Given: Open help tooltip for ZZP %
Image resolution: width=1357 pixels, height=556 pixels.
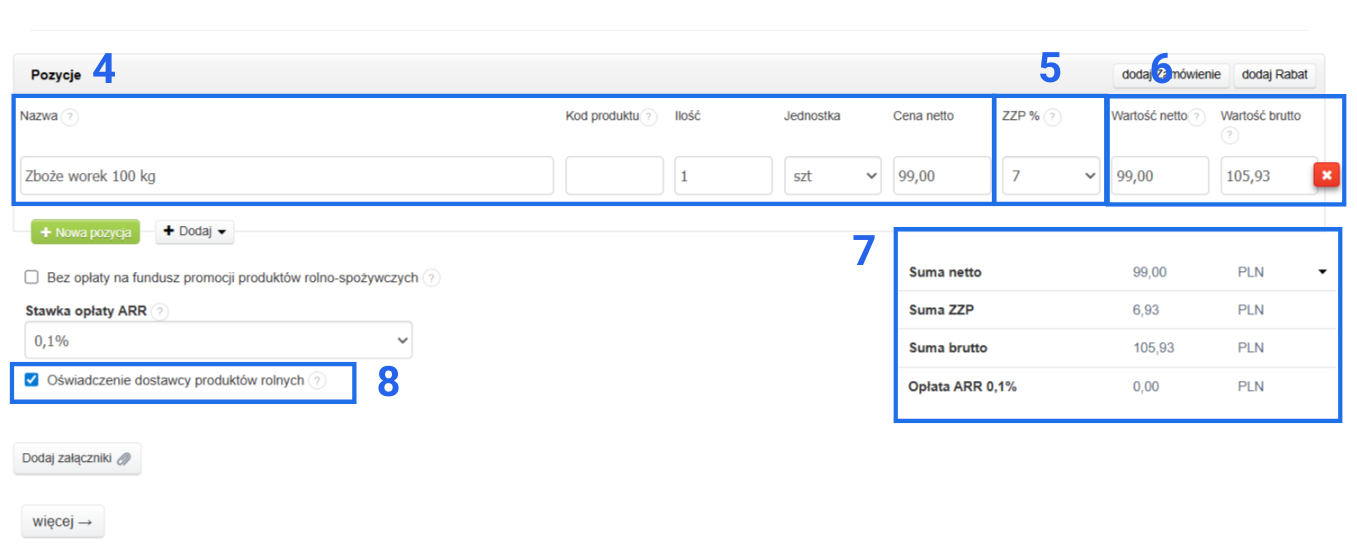Looking at the screenshot, I should (1052, 117).
